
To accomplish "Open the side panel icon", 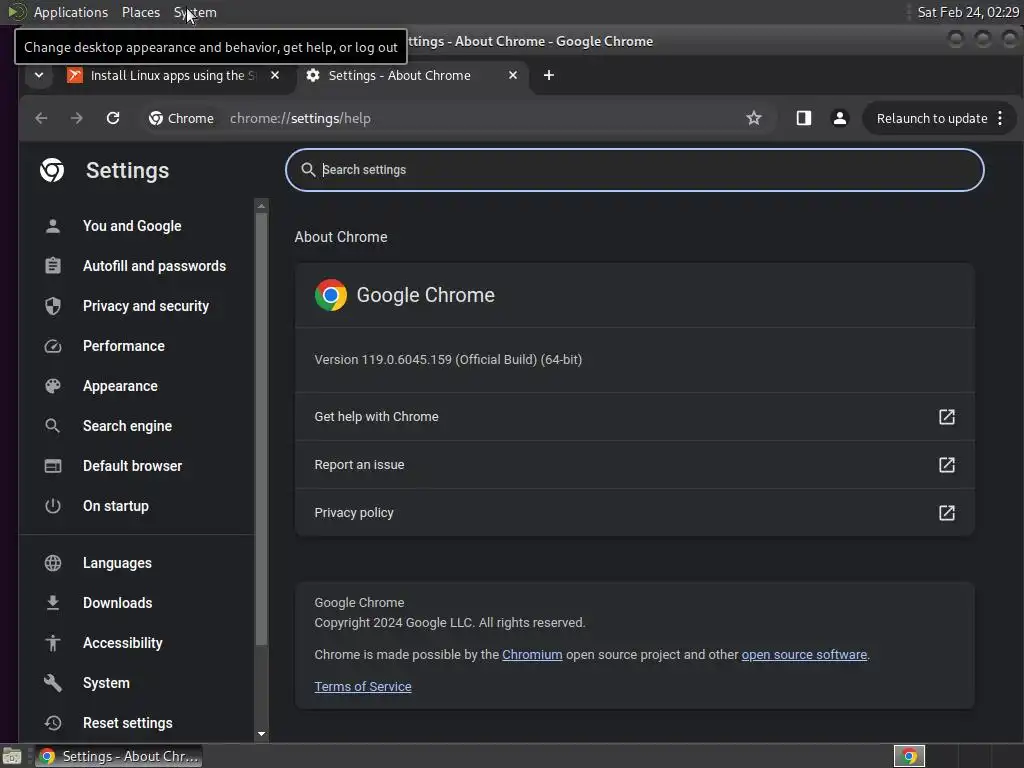I will pos(803,118).
